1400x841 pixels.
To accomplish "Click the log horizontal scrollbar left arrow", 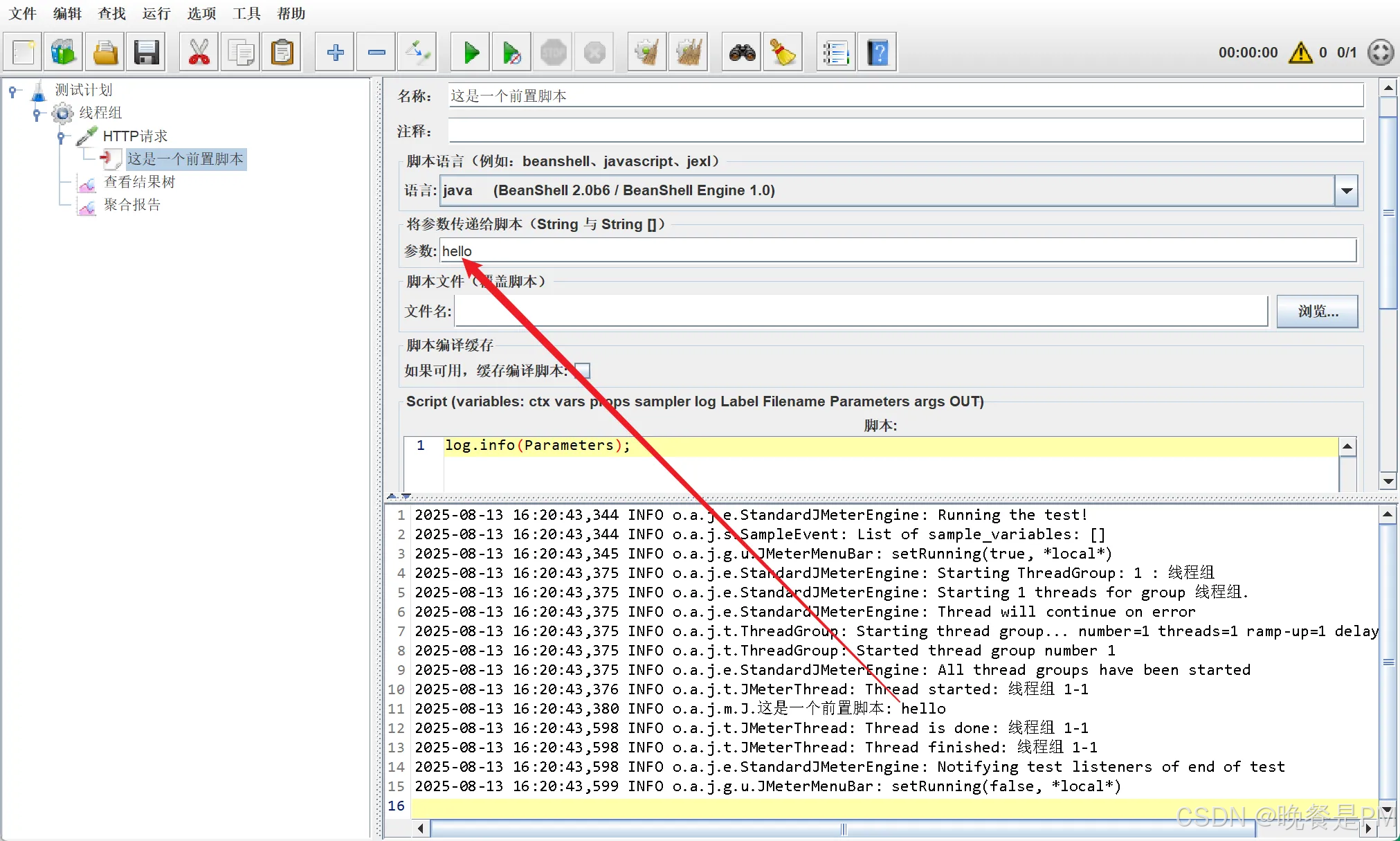I will (x=421, y=828).
